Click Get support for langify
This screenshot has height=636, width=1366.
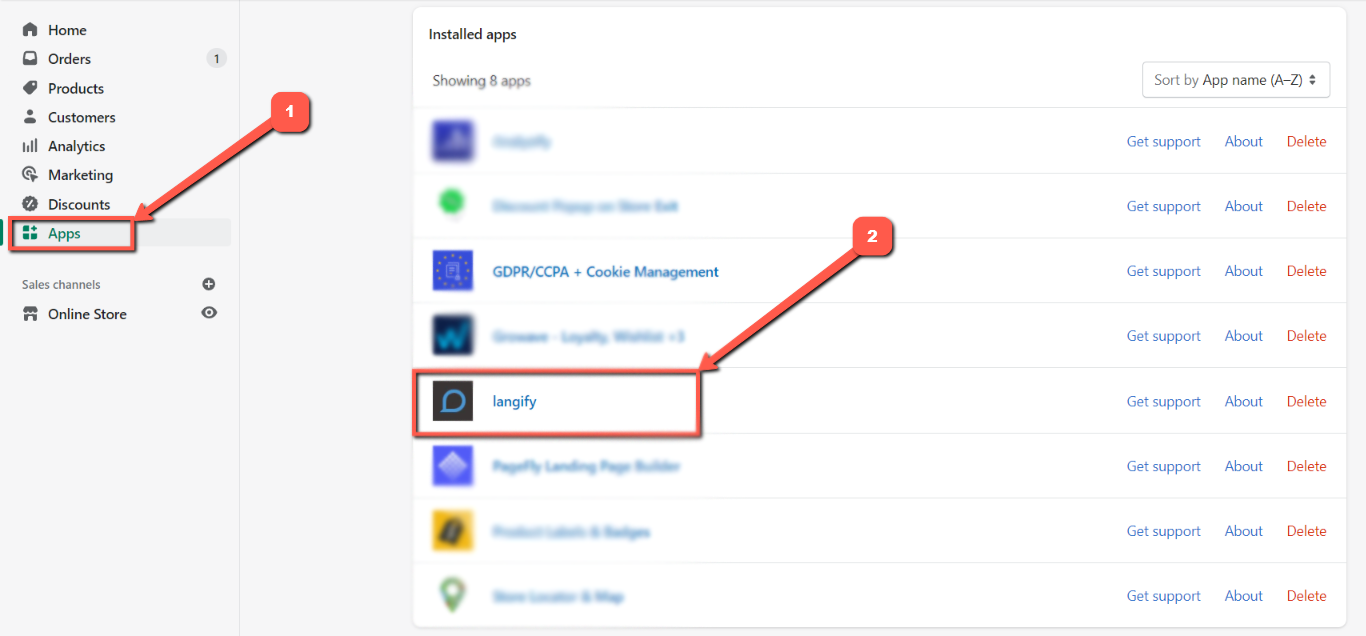(1164, 401)
